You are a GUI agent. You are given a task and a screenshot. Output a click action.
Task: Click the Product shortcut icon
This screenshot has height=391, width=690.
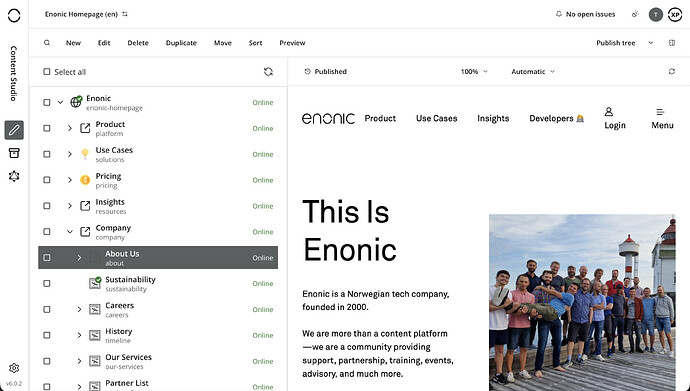(x=85, y=128)
